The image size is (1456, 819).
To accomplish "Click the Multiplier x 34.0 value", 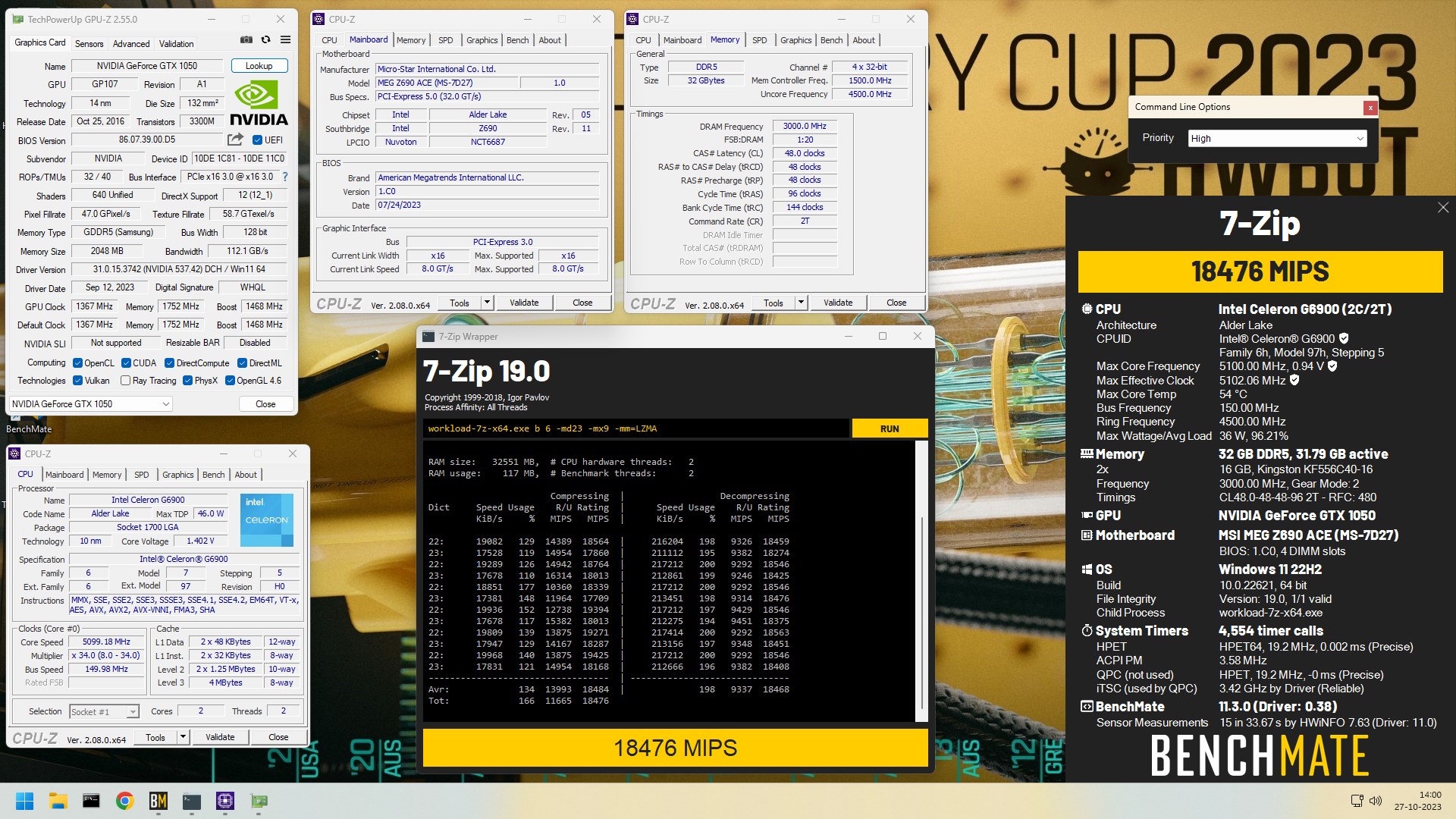I will pyautogui.click(x=106, y=656).
